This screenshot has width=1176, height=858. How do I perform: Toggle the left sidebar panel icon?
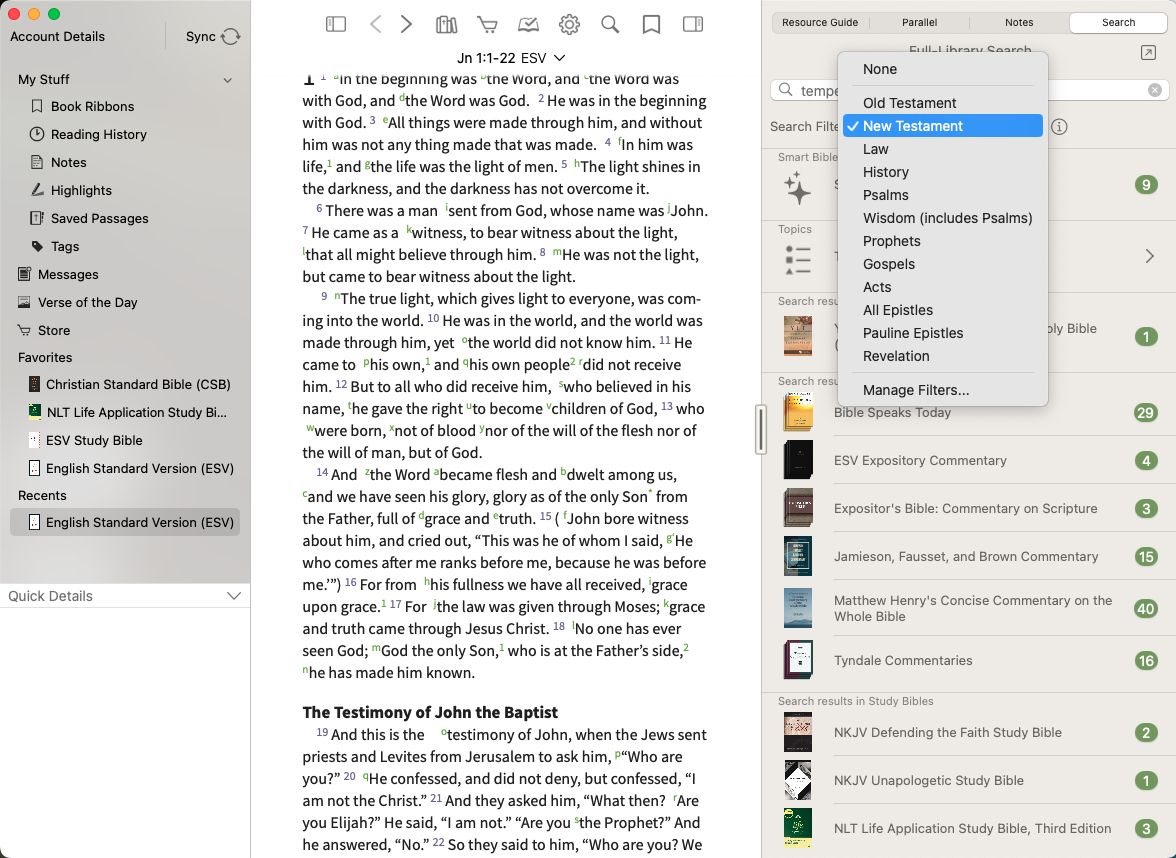(336, 24)
